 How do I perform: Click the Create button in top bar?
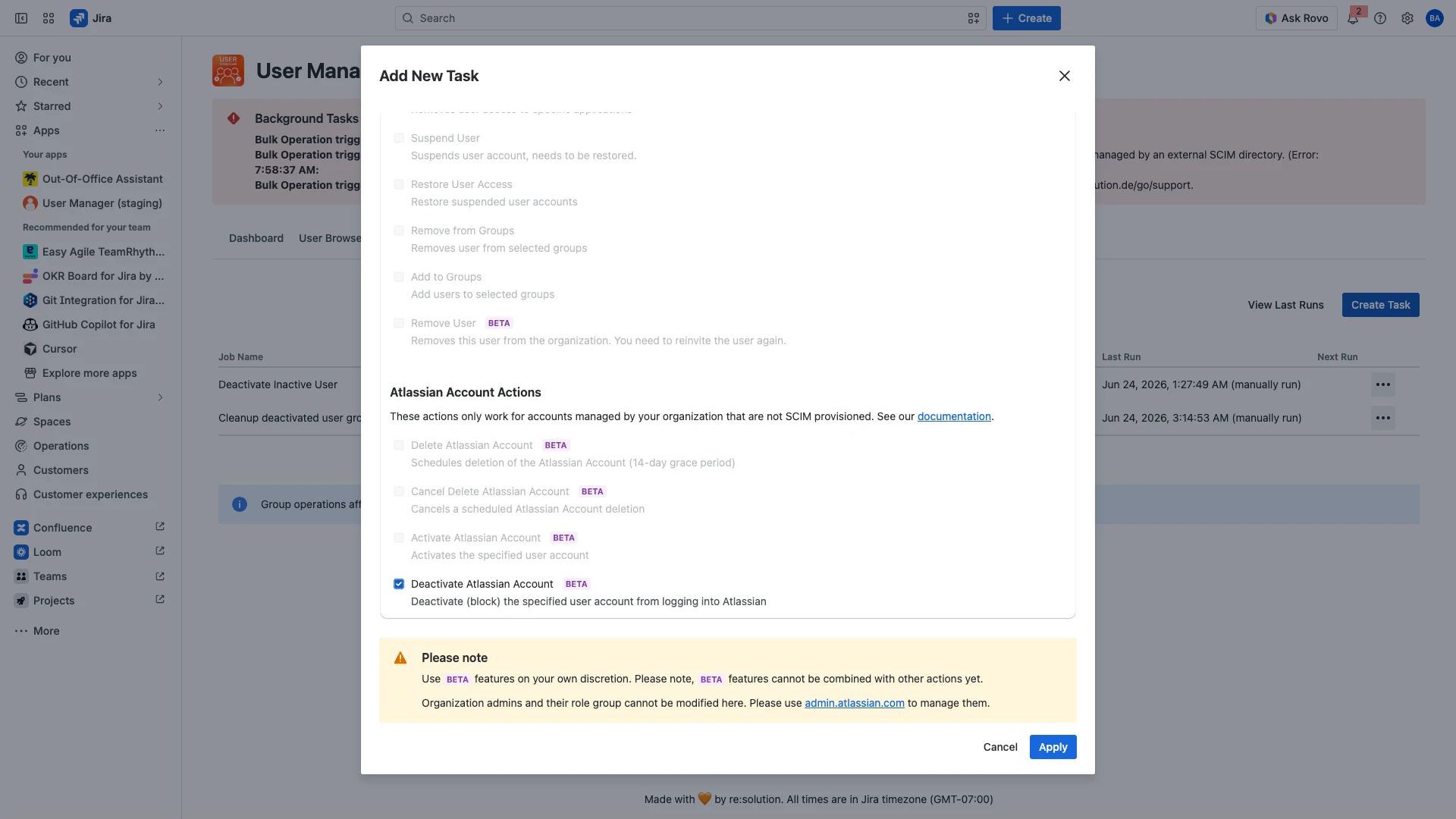[x=1027, y=18]
